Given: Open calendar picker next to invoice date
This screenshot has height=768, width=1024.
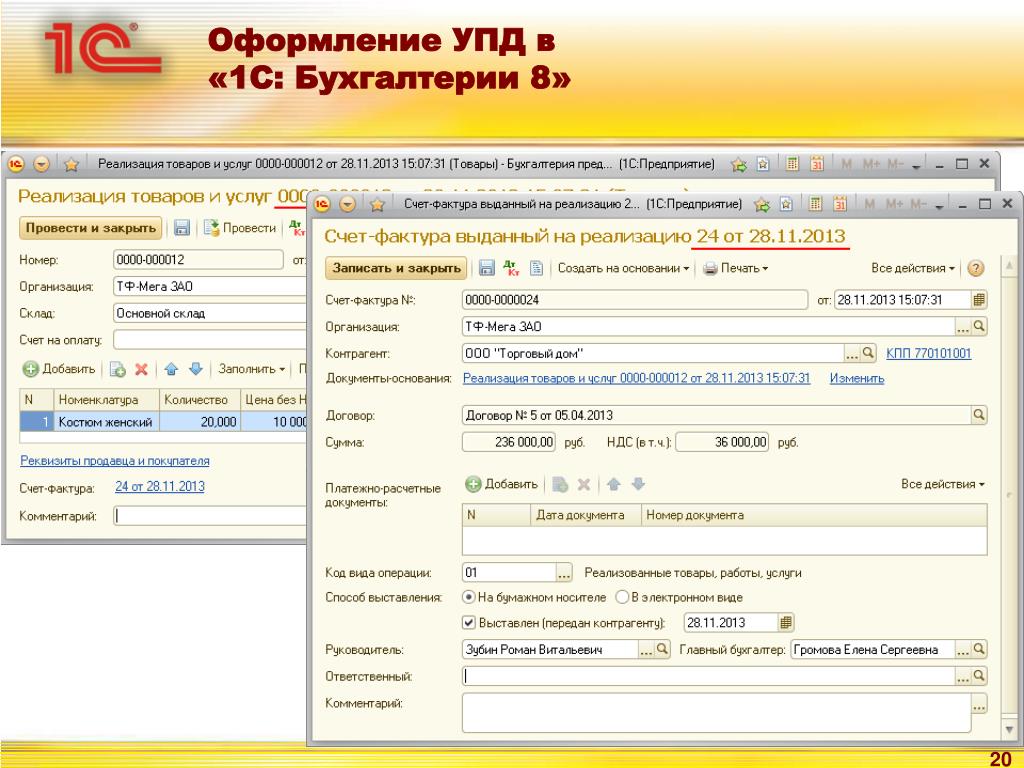Looking at the screenshot, I should coord(979,299).
